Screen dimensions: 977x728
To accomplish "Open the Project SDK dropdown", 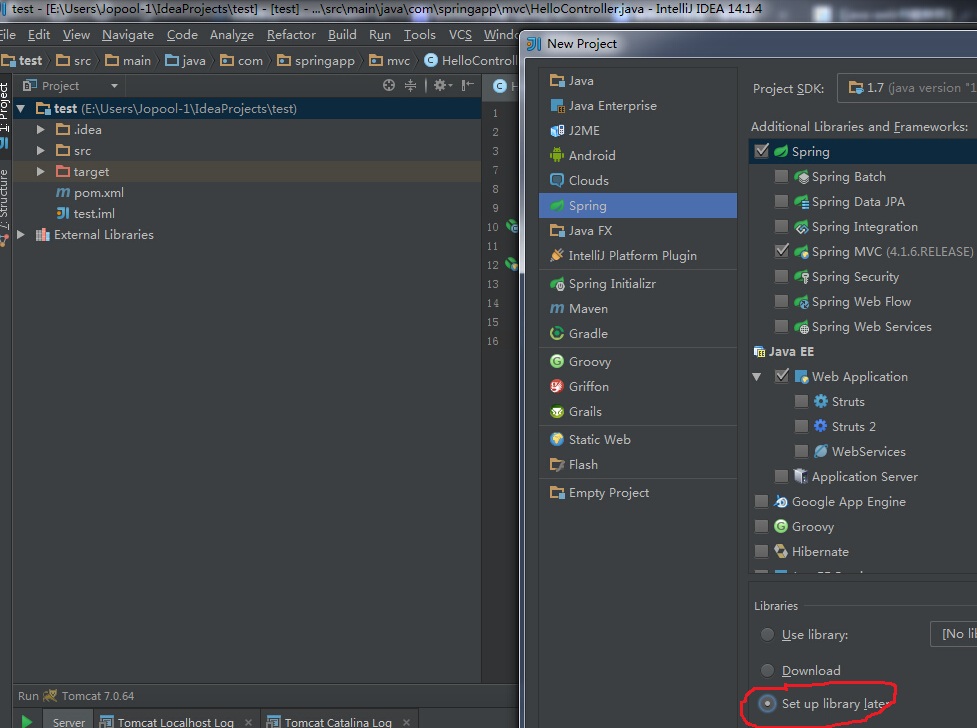I will [907, 88].
